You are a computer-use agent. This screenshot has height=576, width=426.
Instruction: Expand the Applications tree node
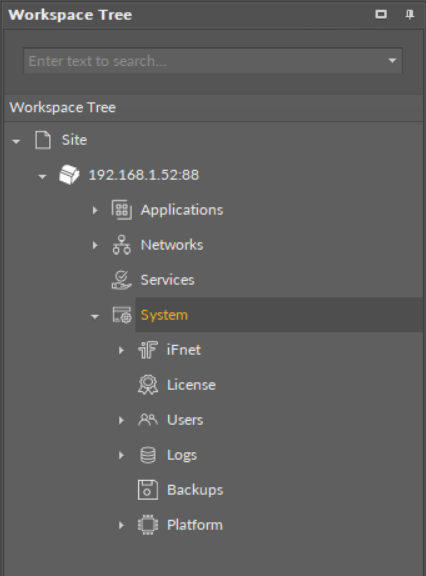(95, 210)
